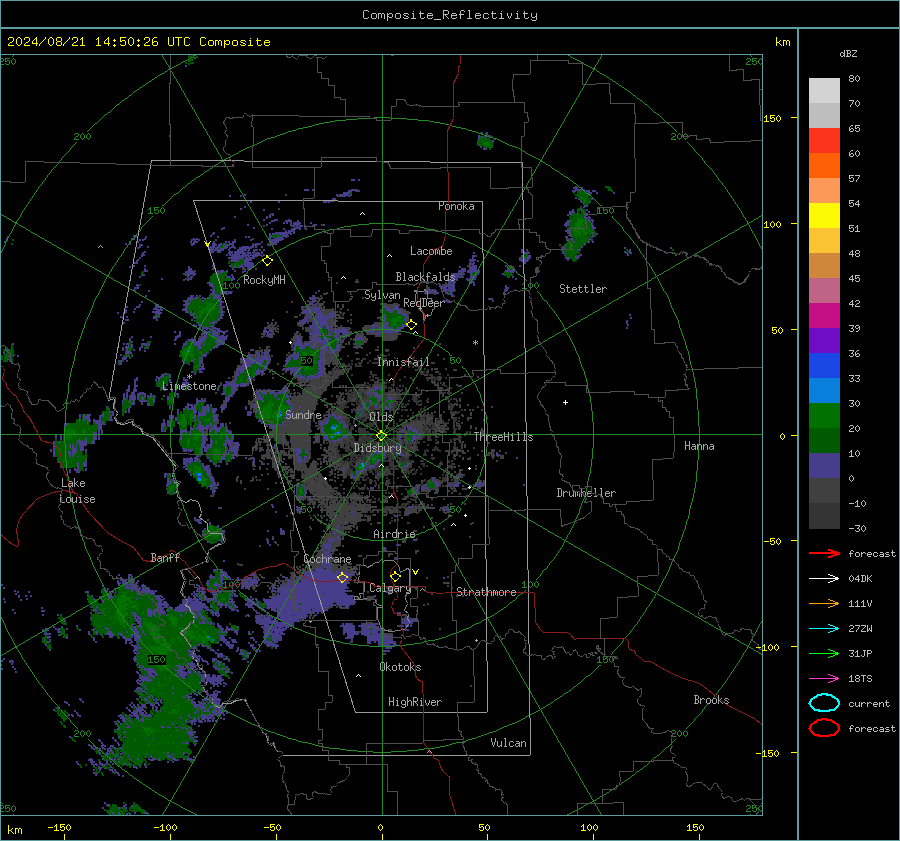The width and height of the screenshot is (900, 841).
Task: Click the Sundre label
Action: coord(303,414)
